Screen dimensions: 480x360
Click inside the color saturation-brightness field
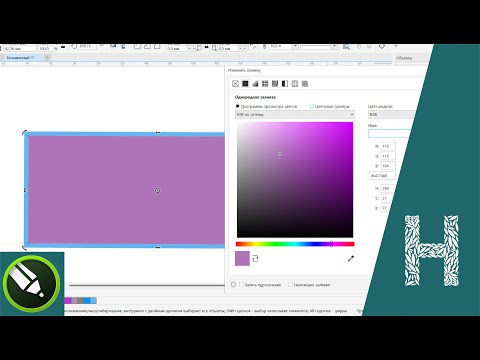click(295, 180)
